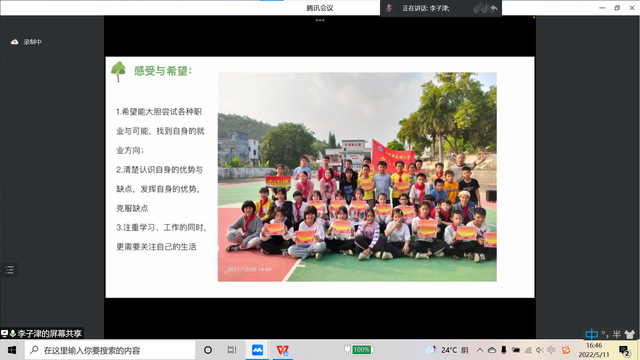
Task: Open Task View on taskbar
Action: (232, 350)
